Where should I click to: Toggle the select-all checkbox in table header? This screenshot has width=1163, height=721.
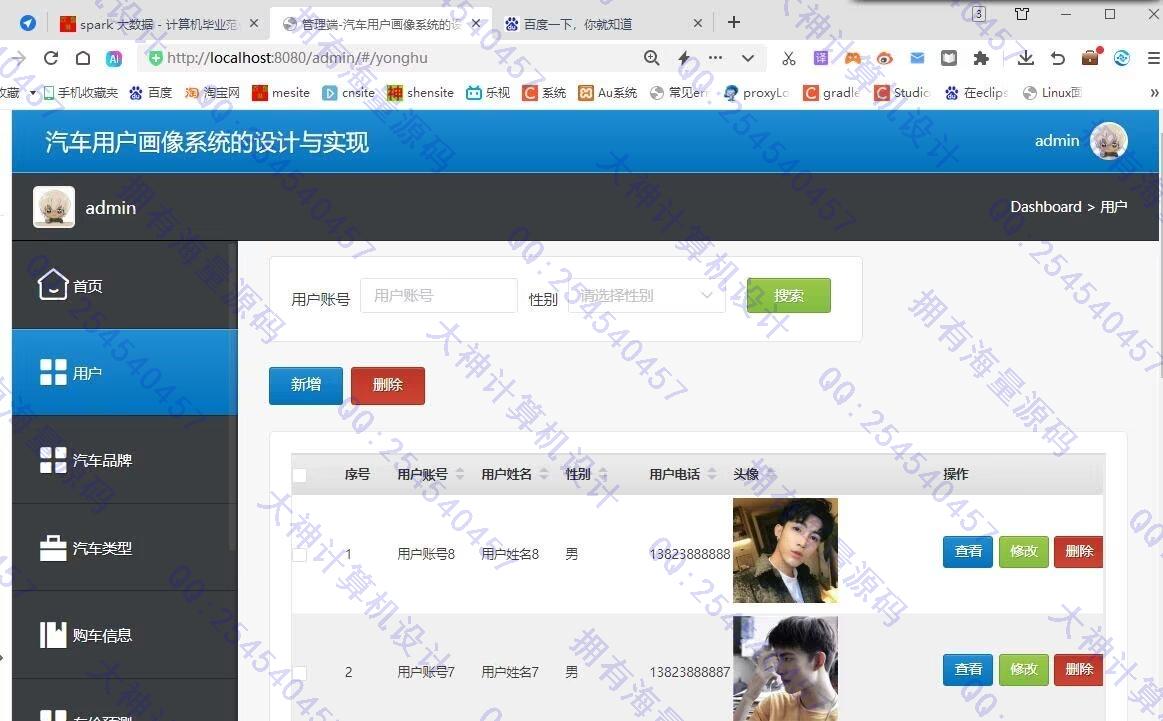click(300, 475)
